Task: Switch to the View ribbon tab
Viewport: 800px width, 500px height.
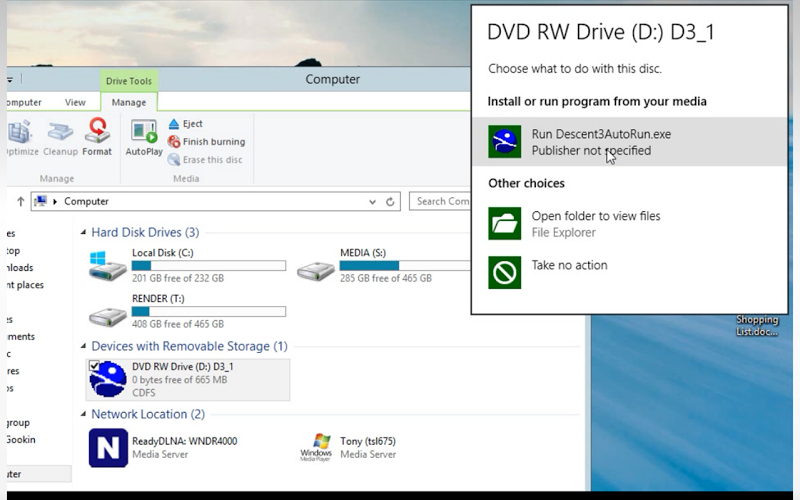Action: (75, 102)
